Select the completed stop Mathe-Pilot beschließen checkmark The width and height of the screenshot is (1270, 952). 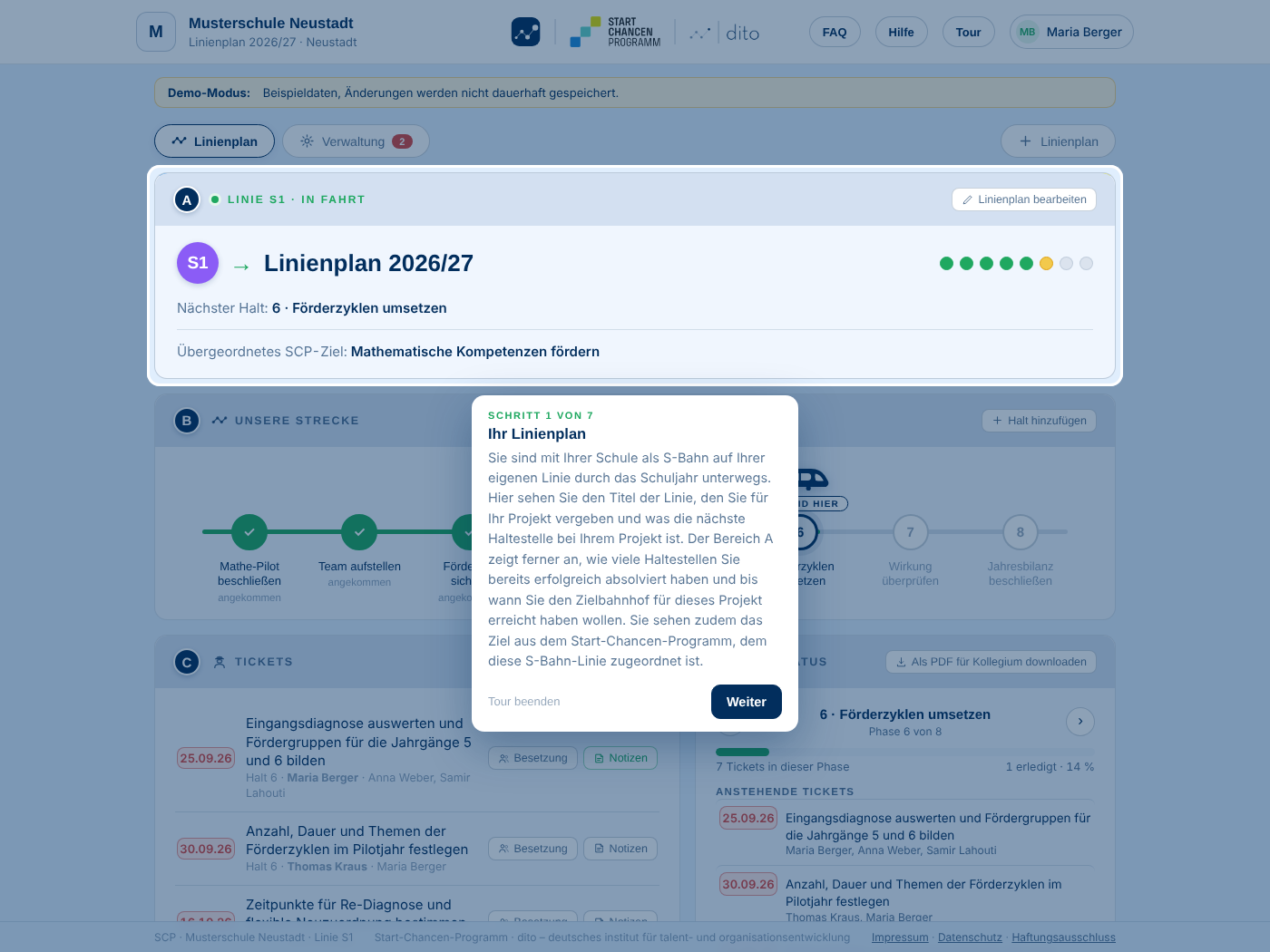pyautogui.click(x=249, y=532)
